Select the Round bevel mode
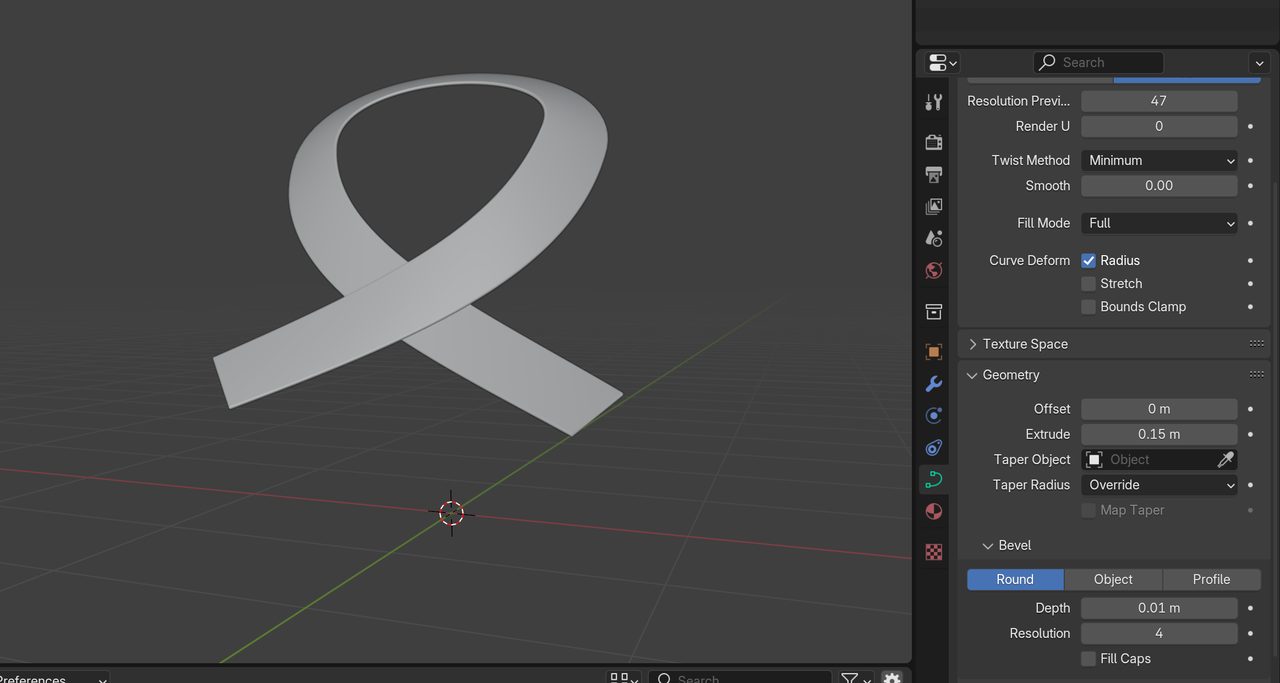This screenshot has height=683, width=1280. [1015, 579]
